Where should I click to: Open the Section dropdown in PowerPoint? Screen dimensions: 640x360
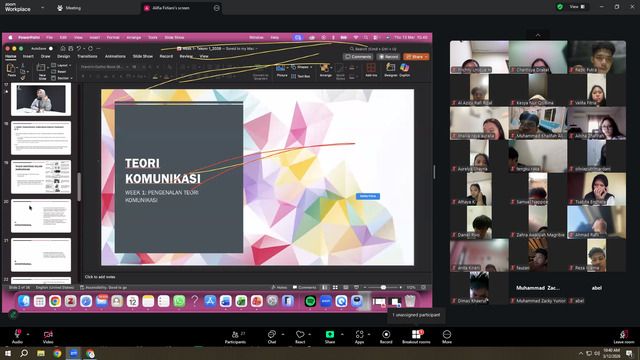62,78
